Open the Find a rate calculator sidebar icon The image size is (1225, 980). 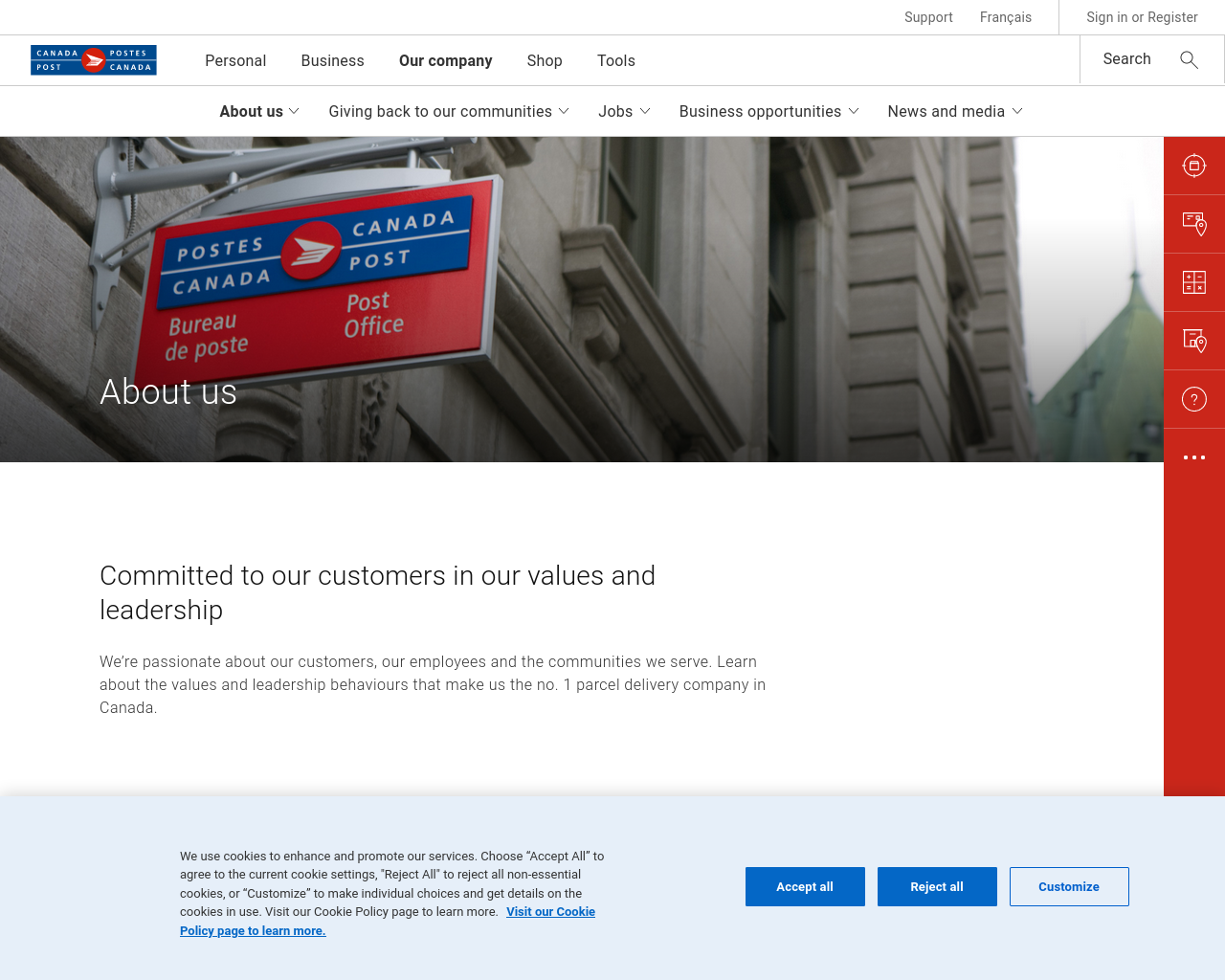[x=1194, y=282]
